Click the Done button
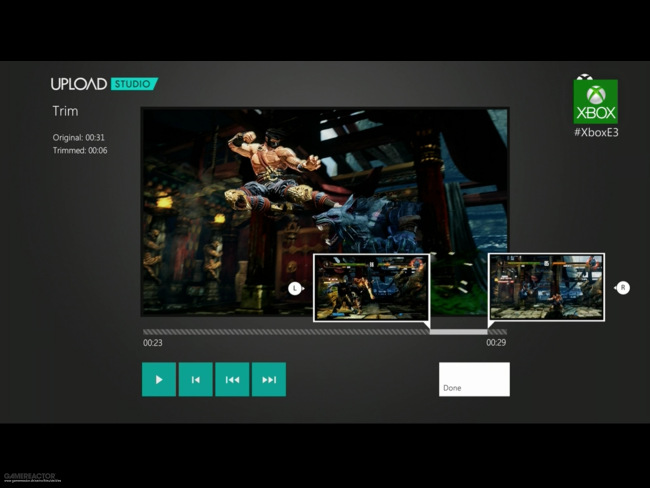The height and width of the screenshot is (488, 650). coord(474,379)
